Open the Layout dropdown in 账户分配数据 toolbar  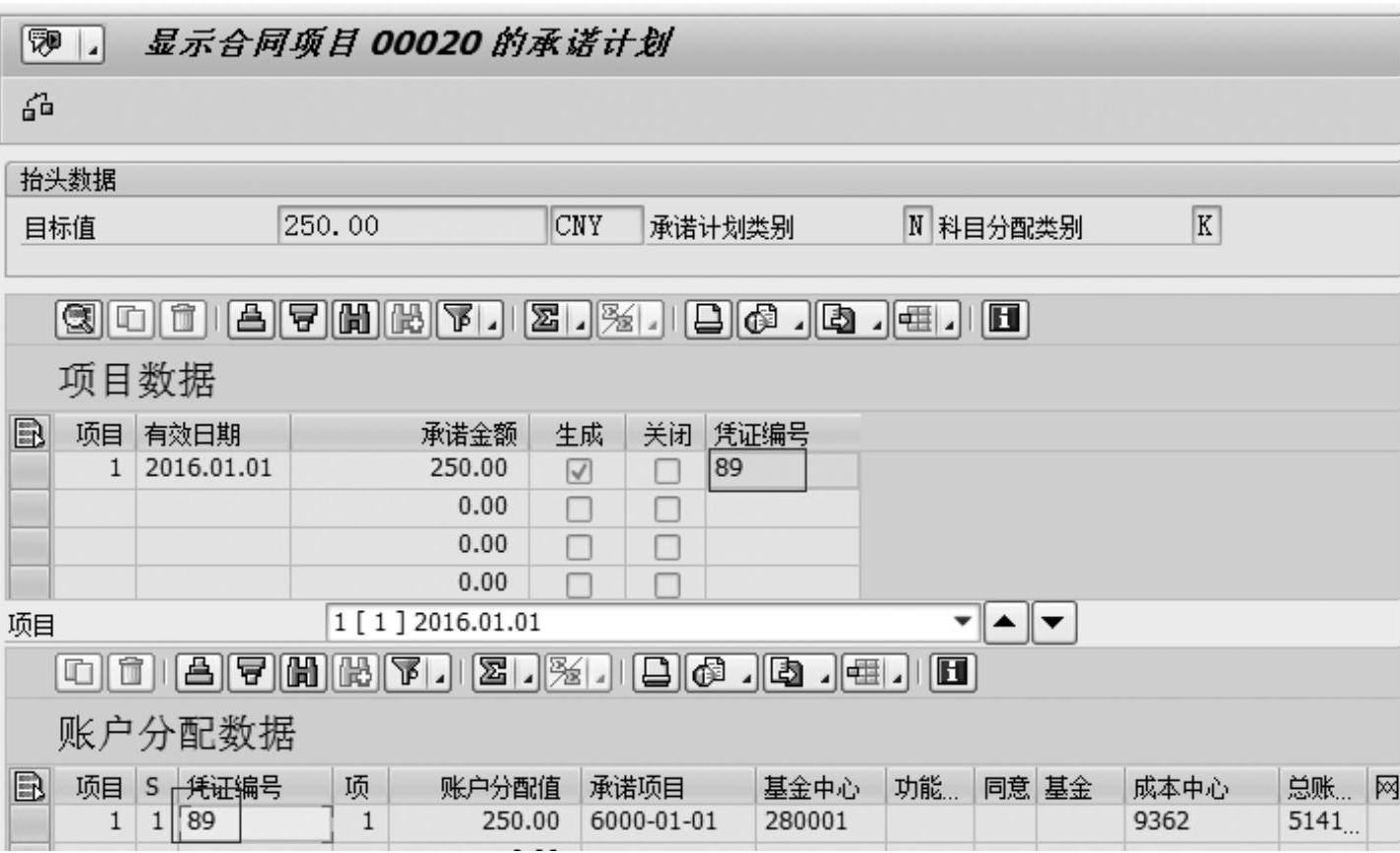pos(899,673)
